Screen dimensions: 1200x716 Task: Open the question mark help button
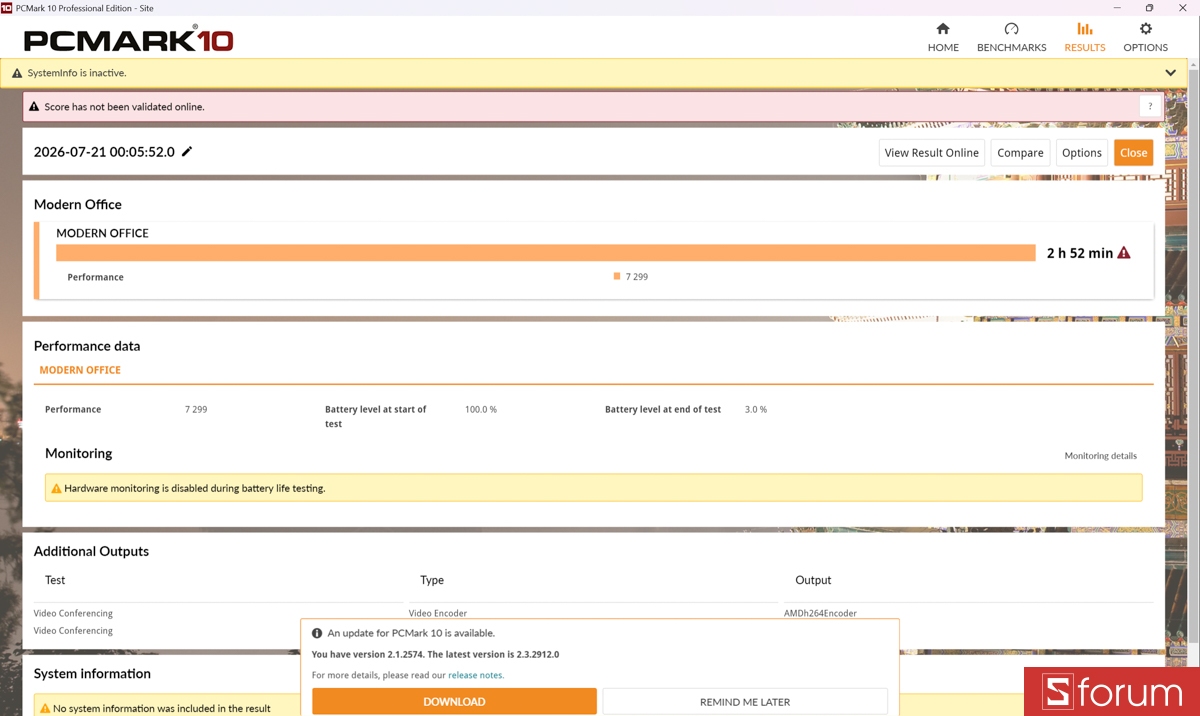click(x=1150, y=107)
